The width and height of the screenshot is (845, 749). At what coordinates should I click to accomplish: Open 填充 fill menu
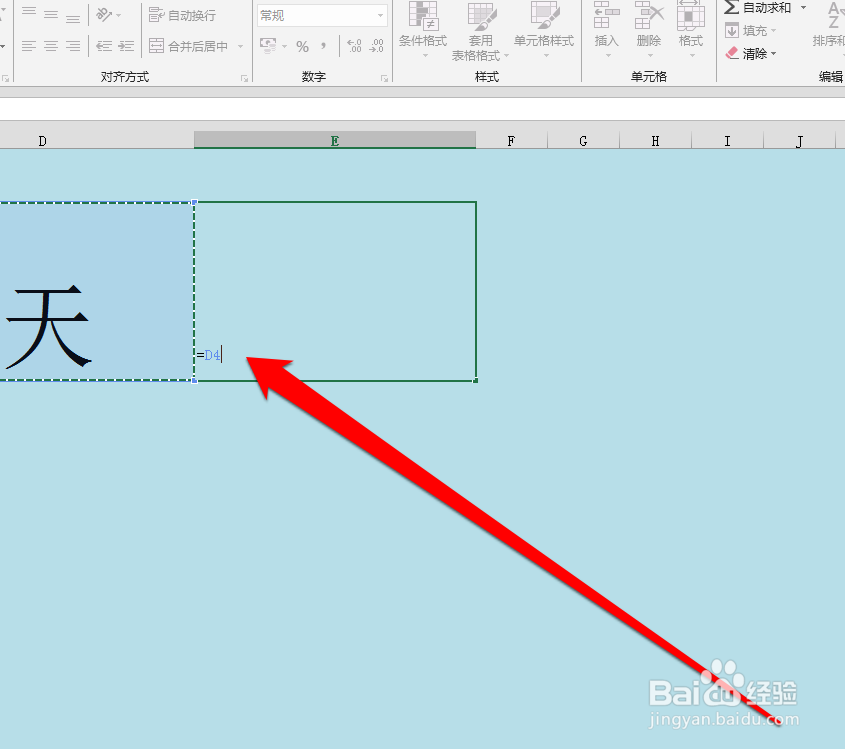(751, 31)
